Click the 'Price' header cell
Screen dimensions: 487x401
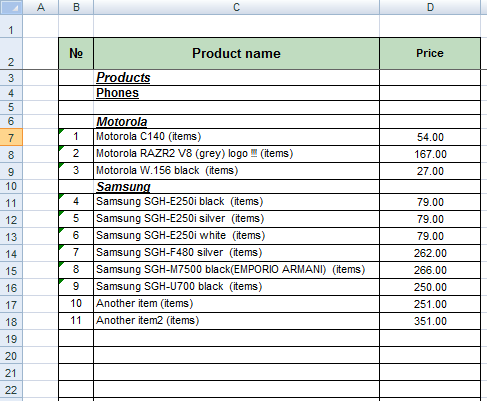tap(430, 54)
